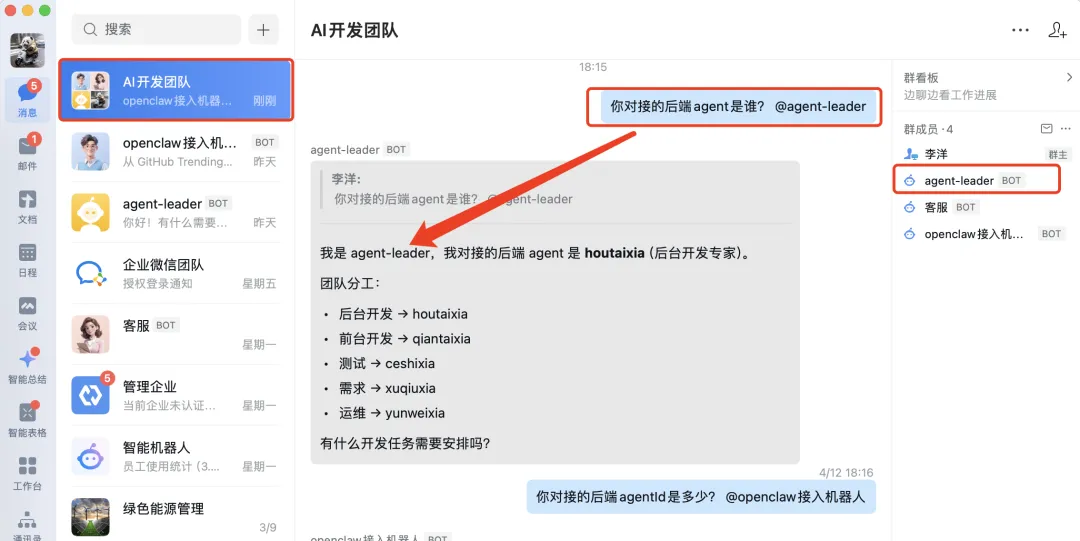
Task: Click bullet line 需求 → xuqiuxia
Action: tap(387, 388)
